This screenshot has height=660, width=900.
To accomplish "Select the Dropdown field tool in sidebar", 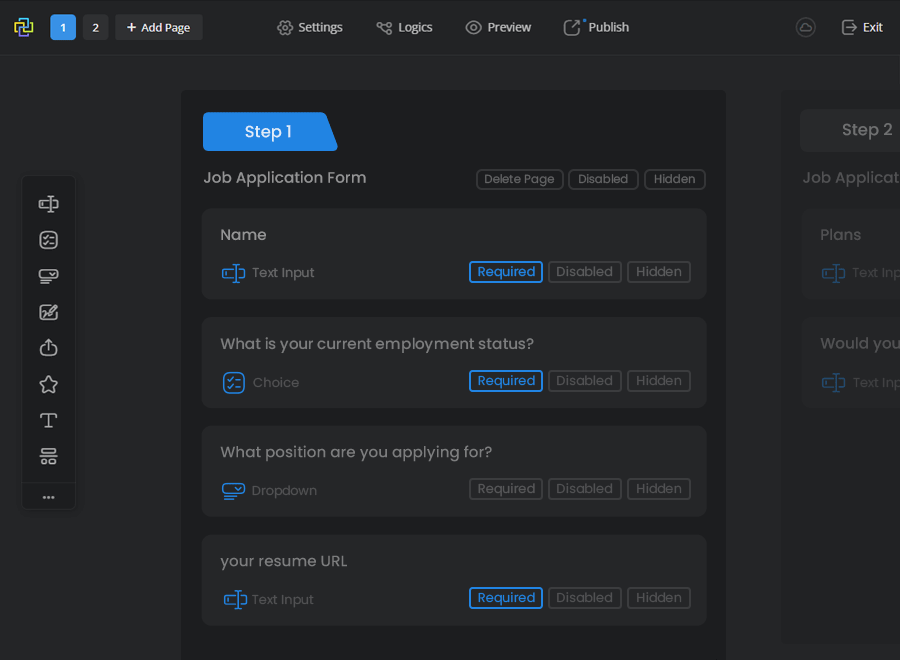I will (48, 276).
